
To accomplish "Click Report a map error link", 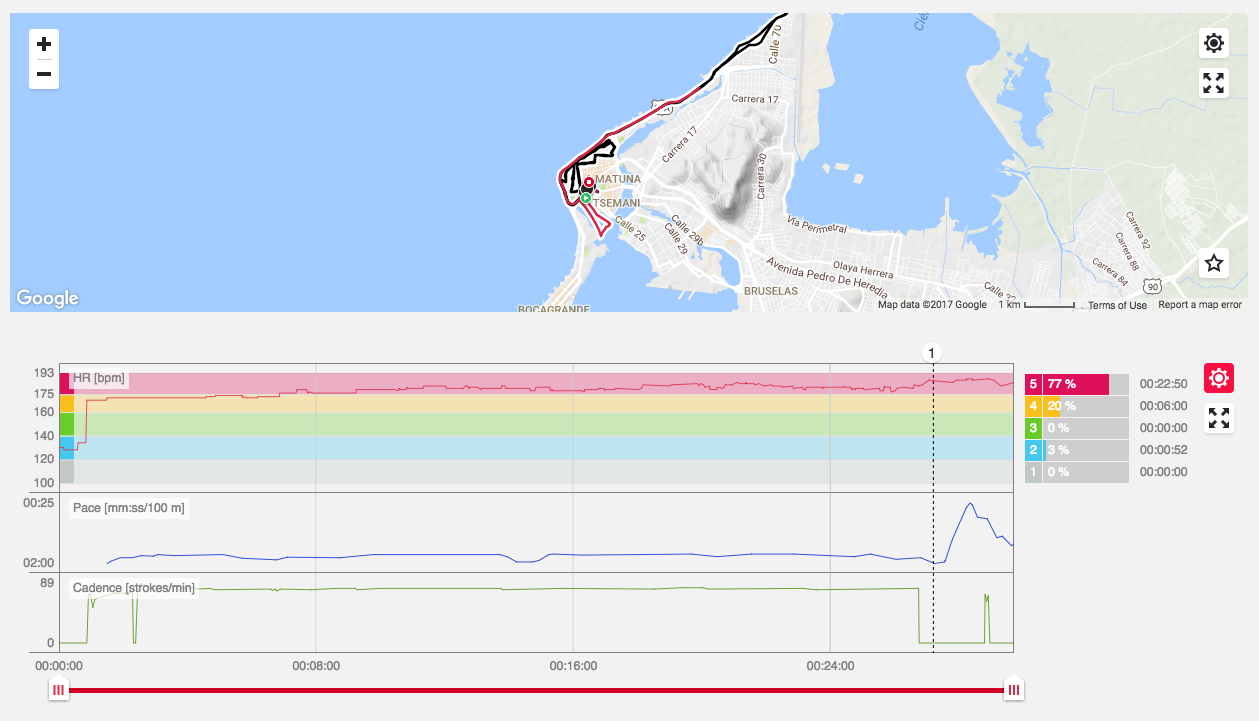I will click(x=1199, y=305).
